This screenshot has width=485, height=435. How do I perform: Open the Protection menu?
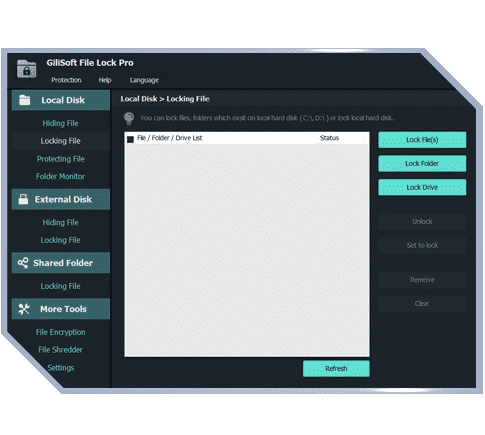(66, 80)
